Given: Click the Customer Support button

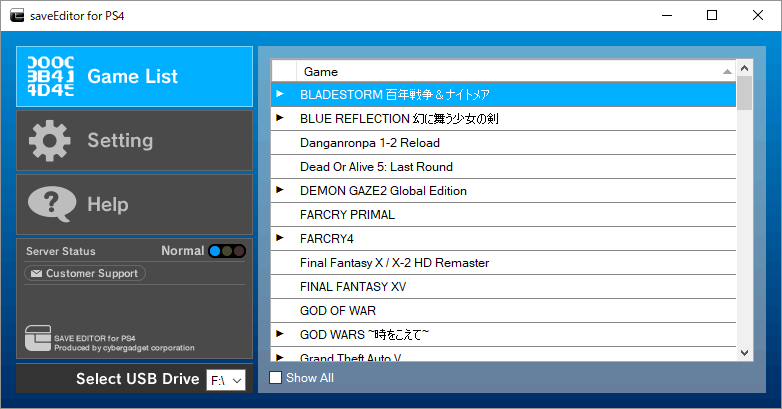Looking at the screenshot, I should [85, 273].
